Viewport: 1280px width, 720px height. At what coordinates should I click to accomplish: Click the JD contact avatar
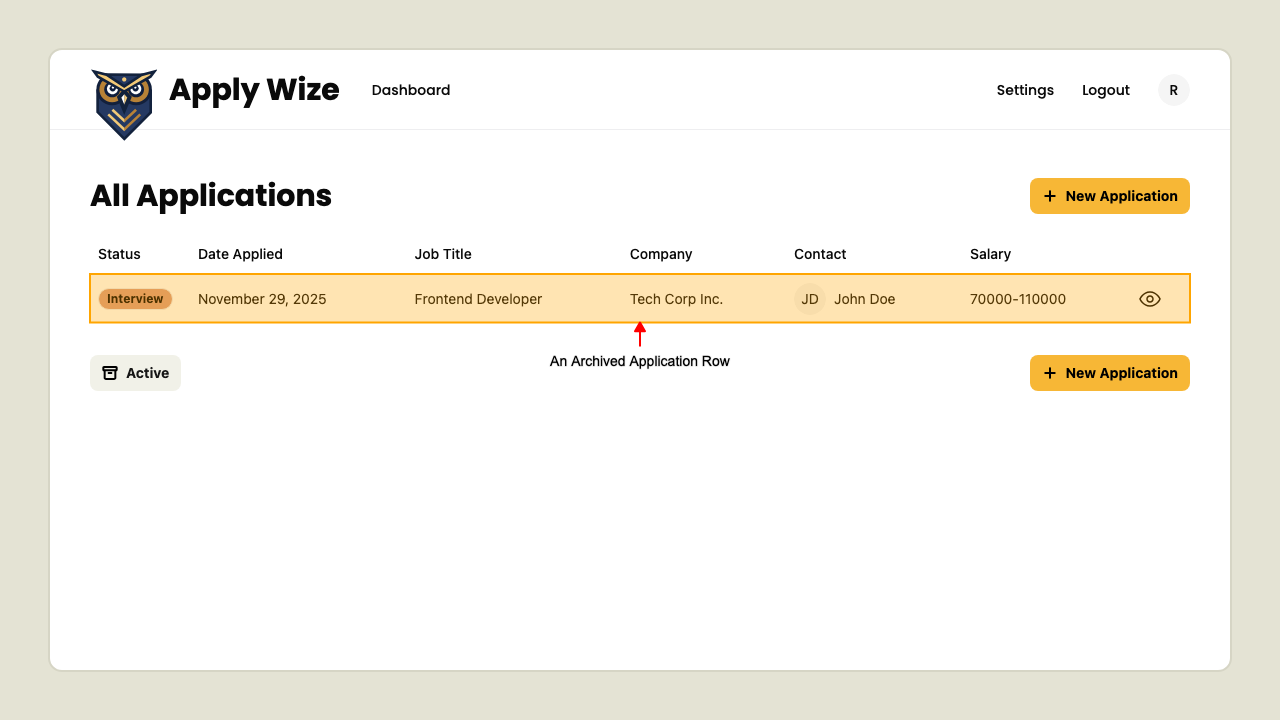pos(810,299)
